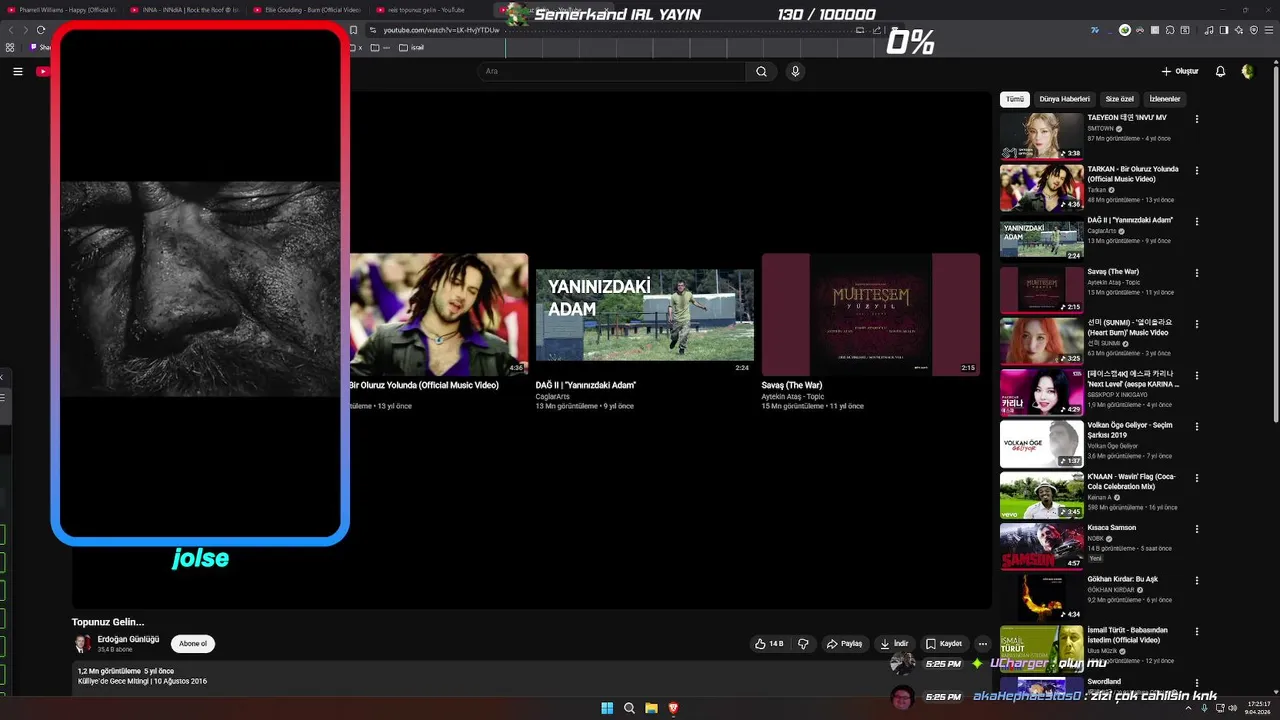1280x720 pixels.
Task: Click the İndir download button
Action: coord(894,644)
